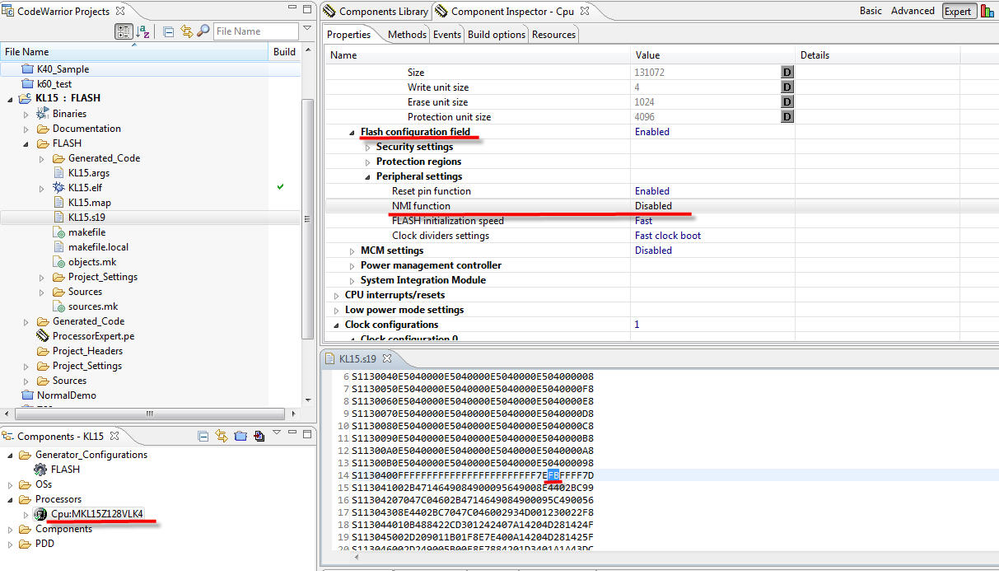
Task: Click the D button for Protection unit size
Action: [787, 117]
